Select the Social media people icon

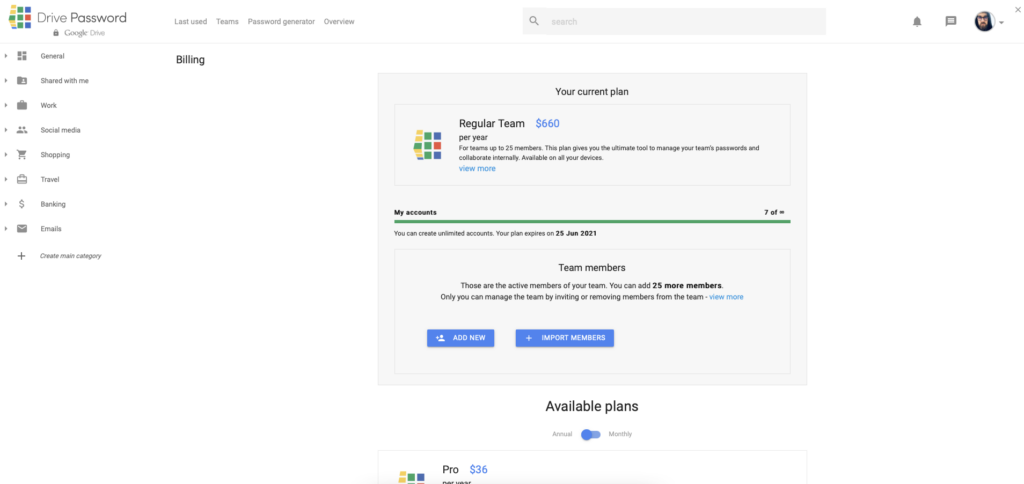22,130
